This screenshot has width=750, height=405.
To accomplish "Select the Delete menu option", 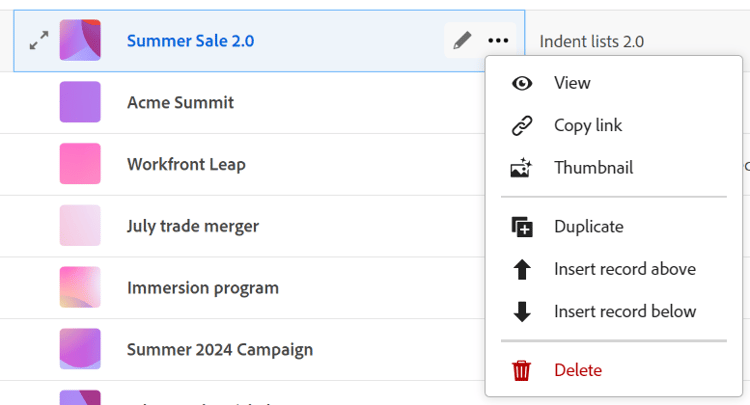I will 578,371.
